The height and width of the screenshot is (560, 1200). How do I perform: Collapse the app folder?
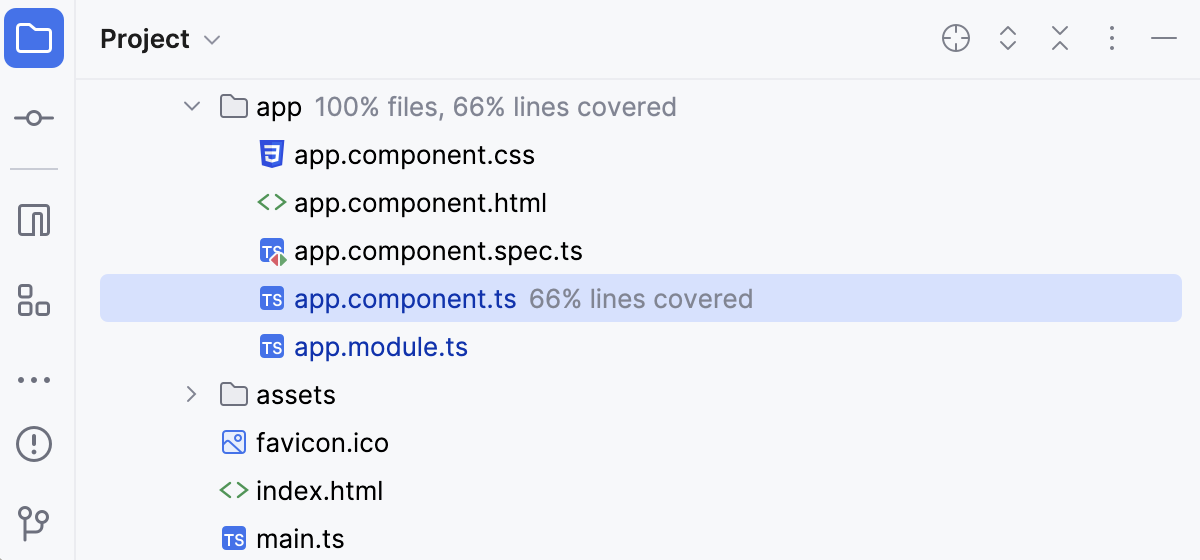click(x=192, y=107)
